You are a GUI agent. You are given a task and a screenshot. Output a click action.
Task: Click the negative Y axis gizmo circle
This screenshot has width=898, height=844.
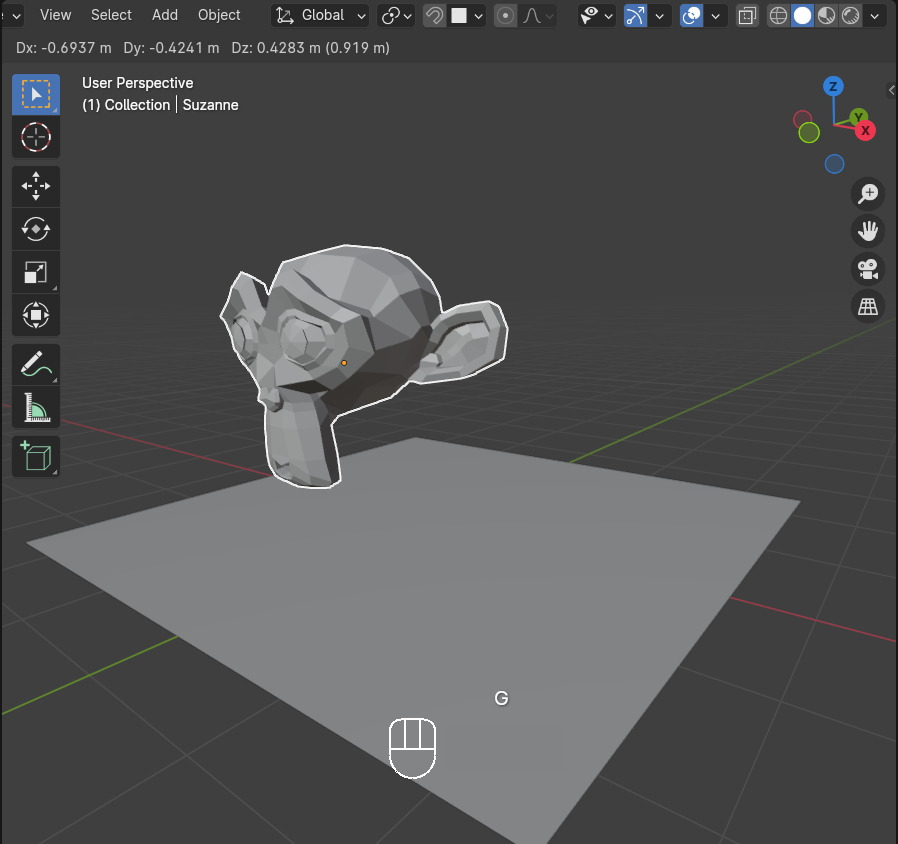(809, 133)
